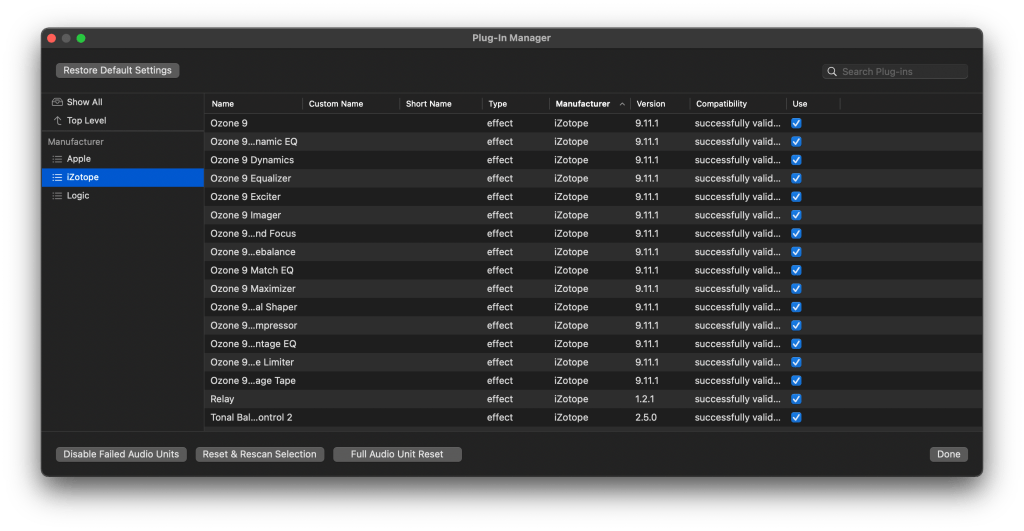This screenshot has width=1024, height=531.
Task: Click the Top Level arrow icon
Action: [x=57, y=120]
